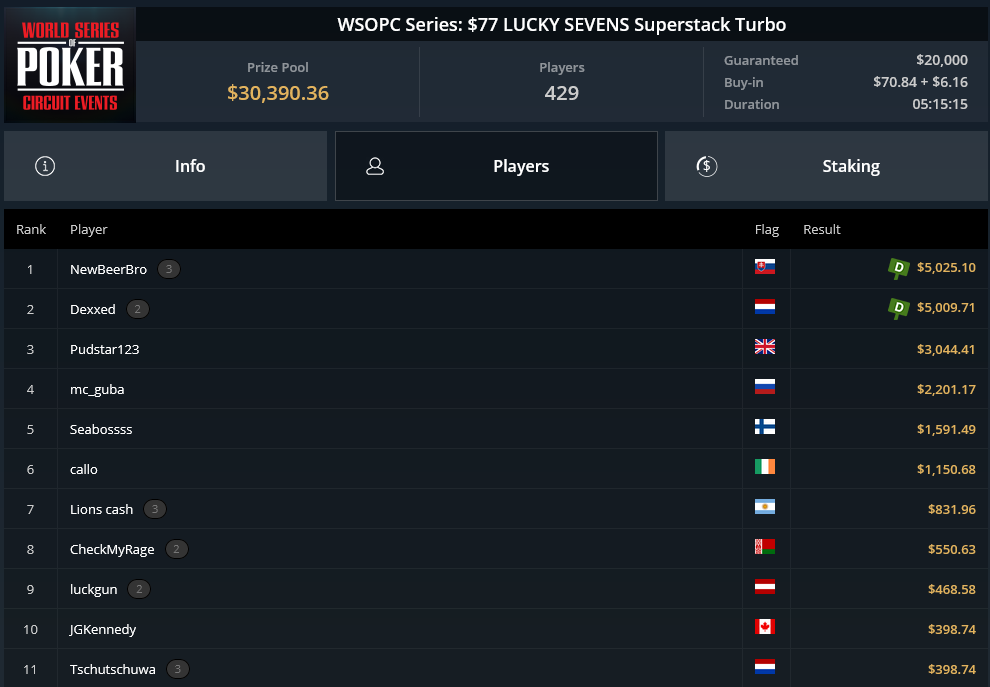The image size is (990, 687).
Task: Switch to the Staking tab
Action: (826, 166)
